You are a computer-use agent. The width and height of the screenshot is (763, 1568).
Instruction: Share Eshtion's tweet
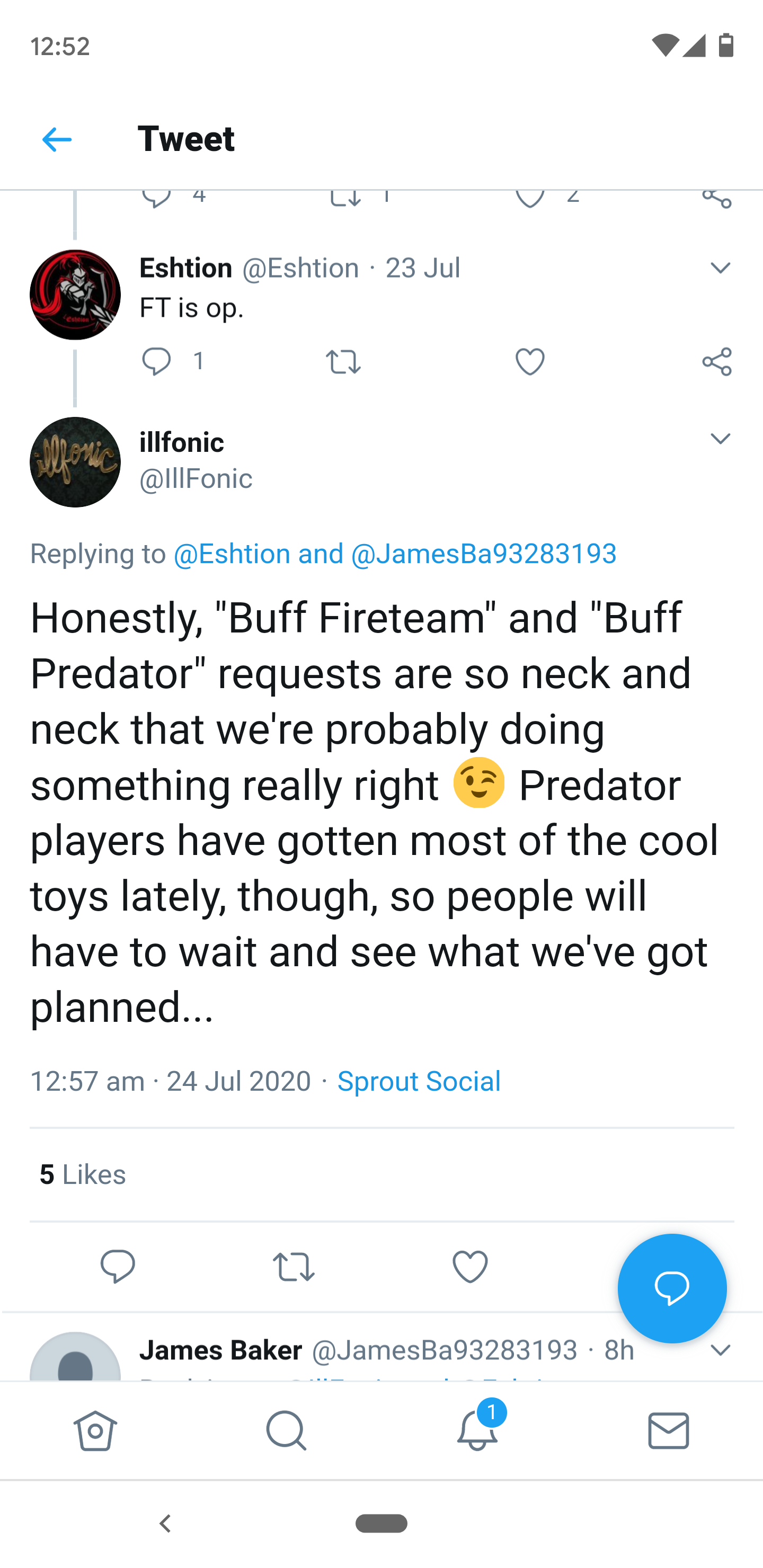pyautogui.click(x=717, y=362)
